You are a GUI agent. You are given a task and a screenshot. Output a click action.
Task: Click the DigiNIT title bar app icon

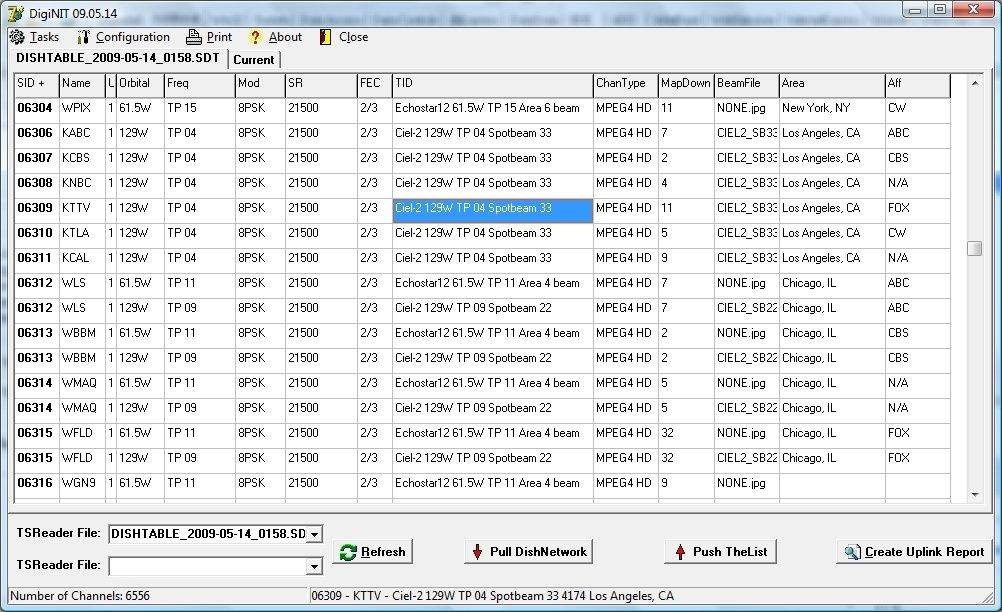click(x=16, y=13)
